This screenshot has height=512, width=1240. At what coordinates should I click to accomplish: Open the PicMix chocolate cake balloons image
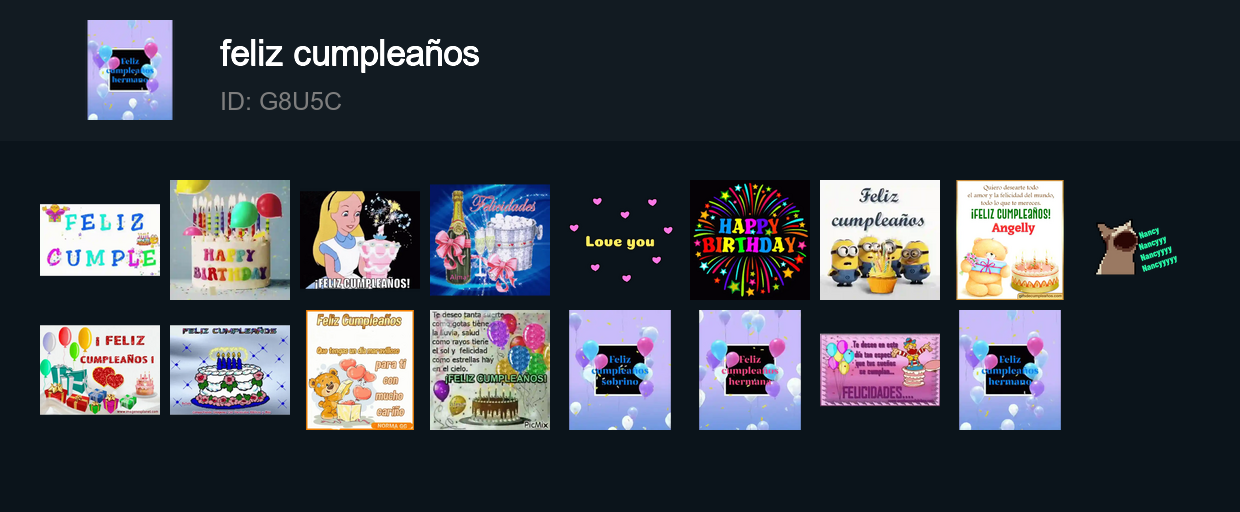490,370
